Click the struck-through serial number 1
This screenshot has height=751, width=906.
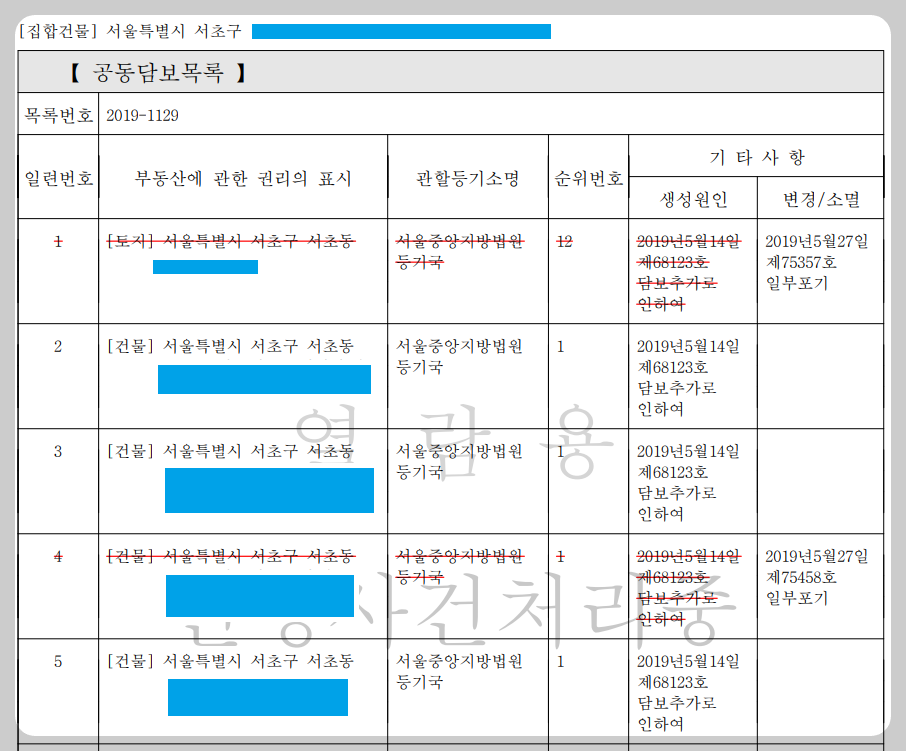[x=57, y=241]
